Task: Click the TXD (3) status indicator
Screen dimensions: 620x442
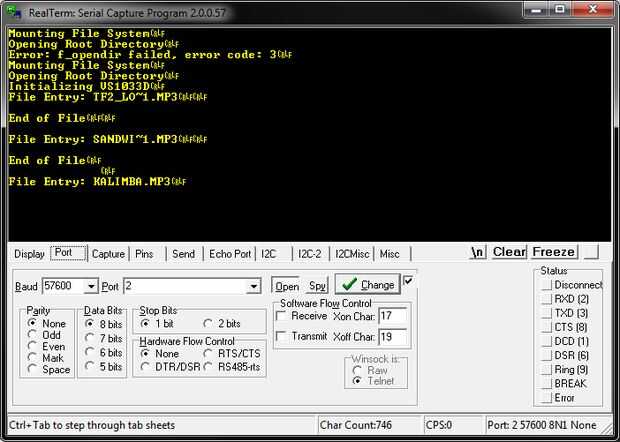Action: 547,313
